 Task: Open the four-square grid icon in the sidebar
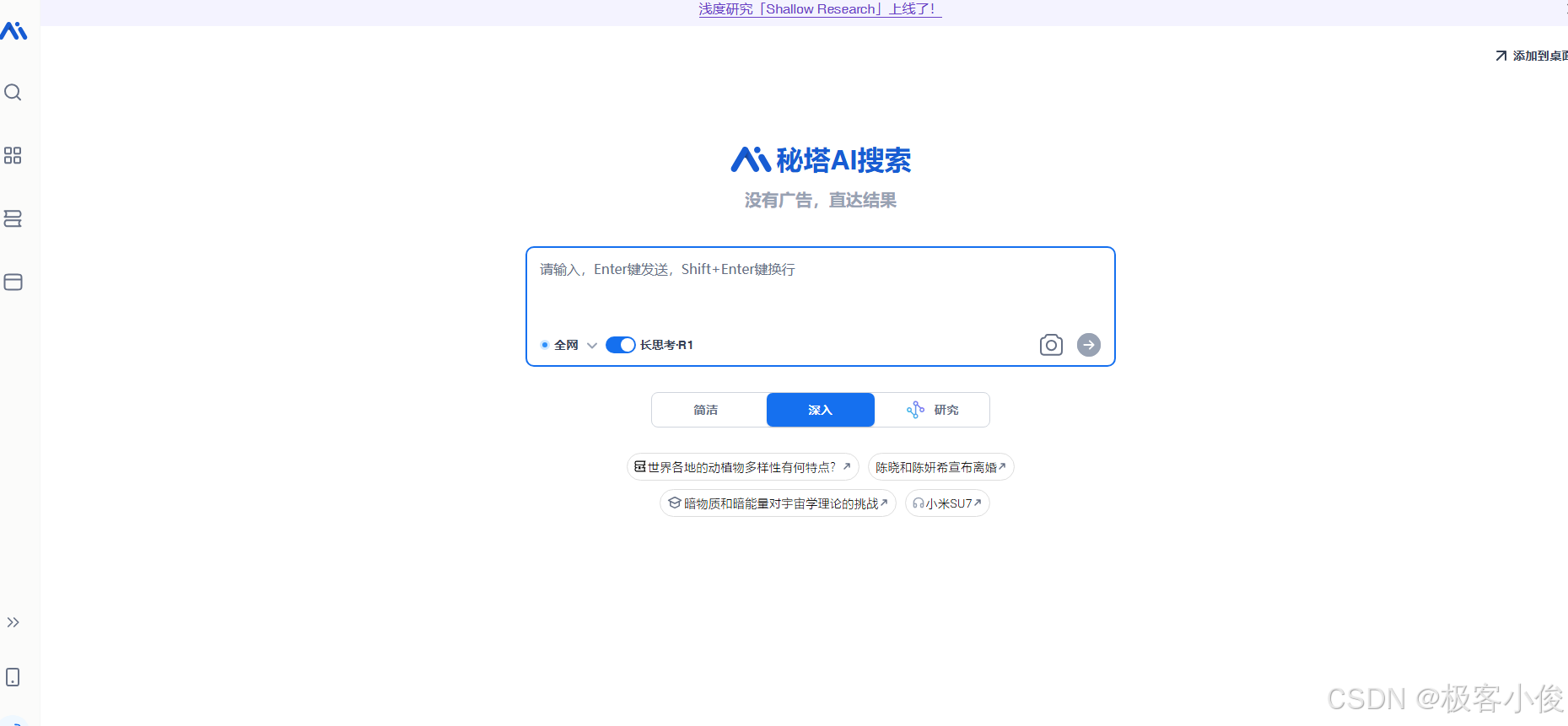tap(13, 155)
